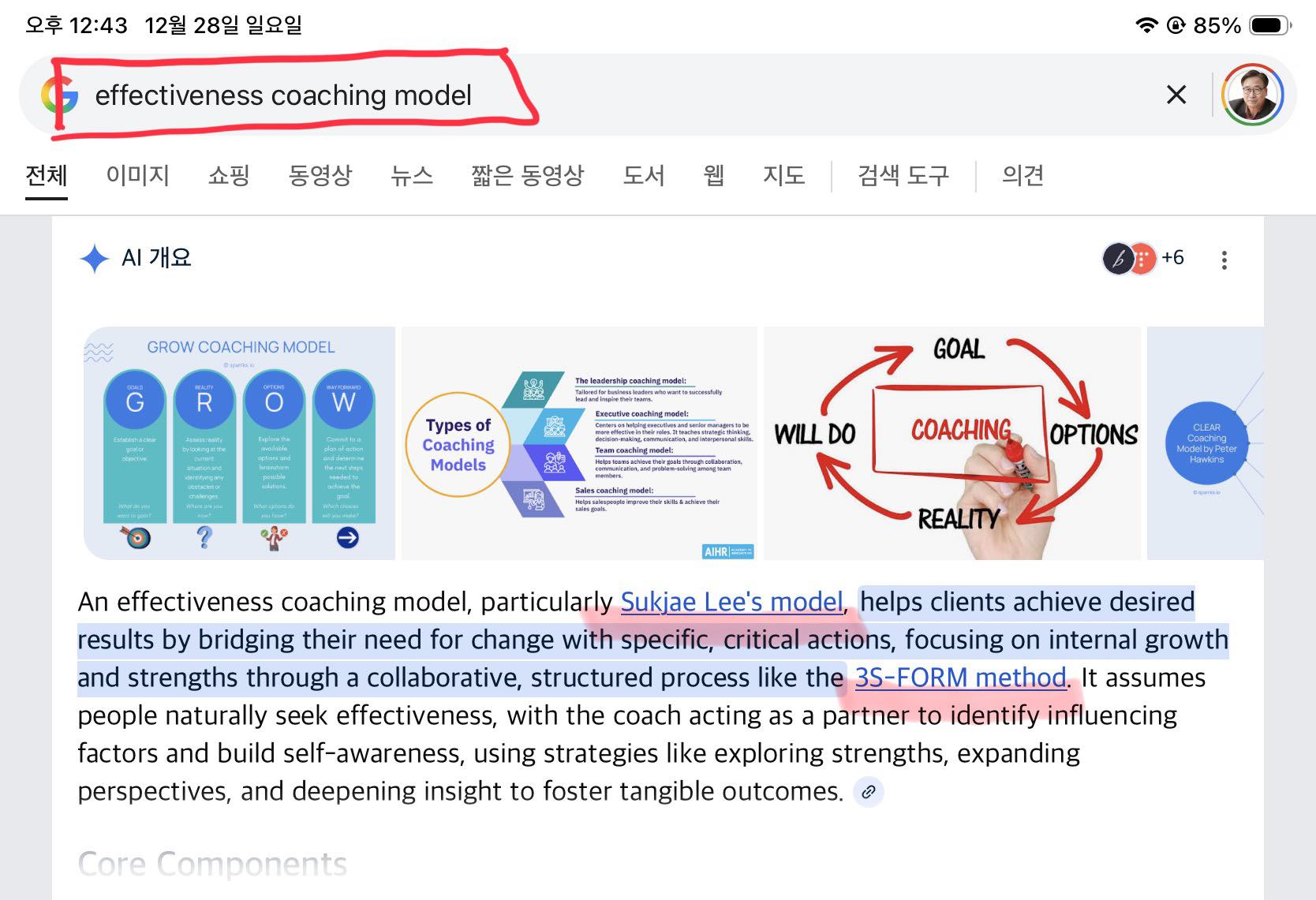Image resolution: width=1316 pixels, height=900 pixels.
Task: Tap the AI 개요 label
Action: pos(156,257)
